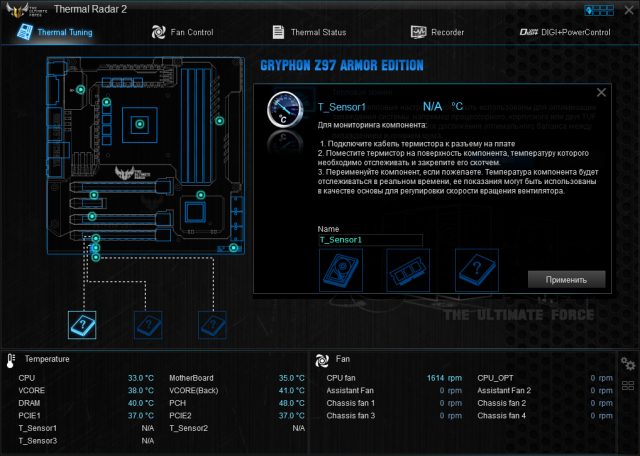Select the CPU temperature 33.0 °C reading

pos(141,378)
